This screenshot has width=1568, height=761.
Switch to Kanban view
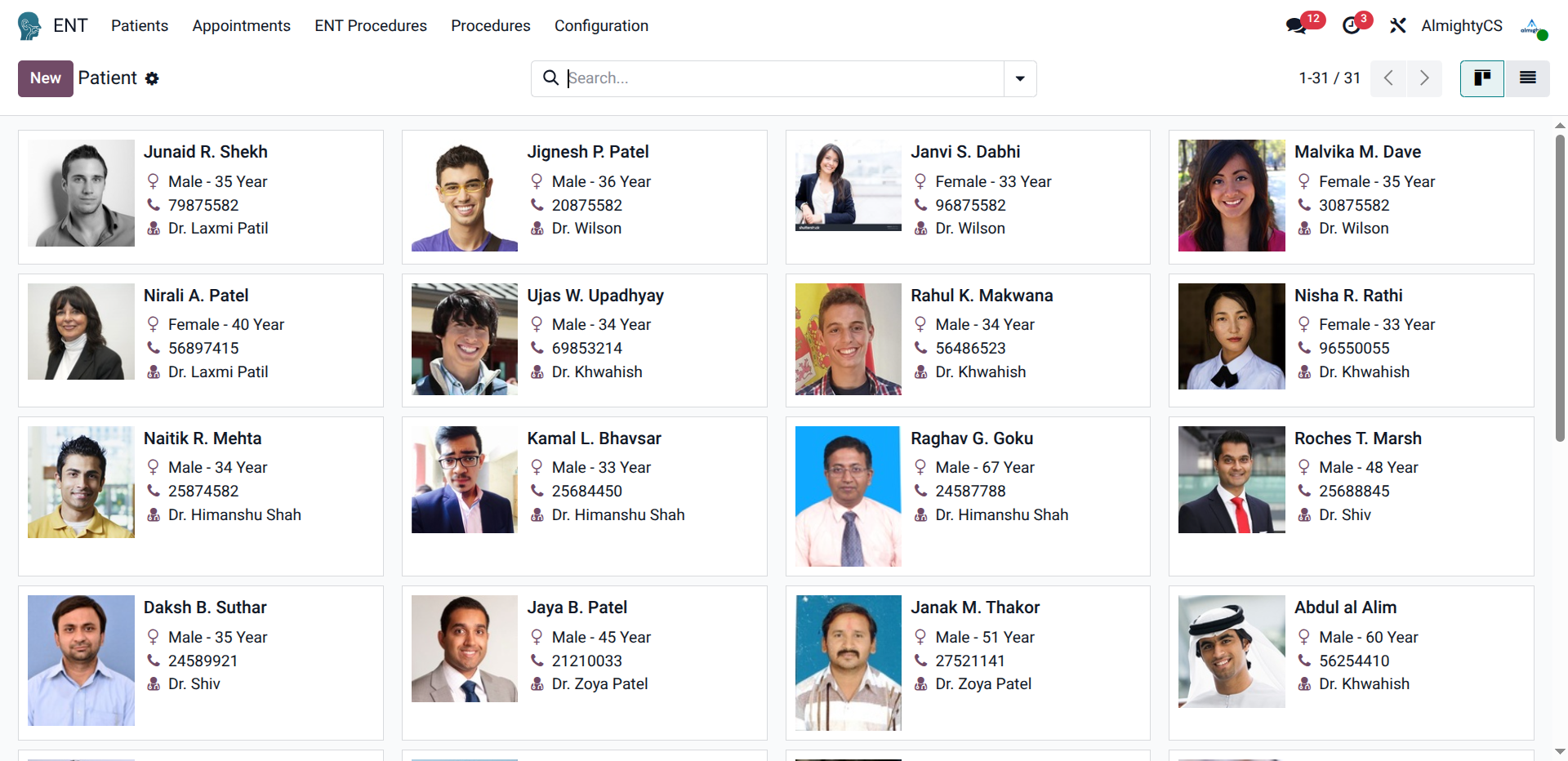pos(1481,78)
